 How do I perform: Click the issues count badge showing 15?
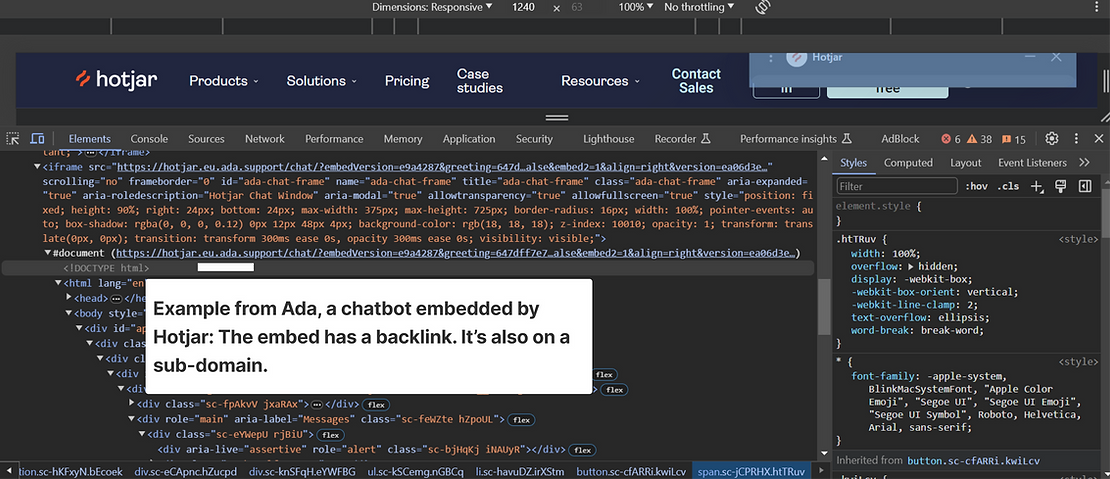tap(1012, 139)
